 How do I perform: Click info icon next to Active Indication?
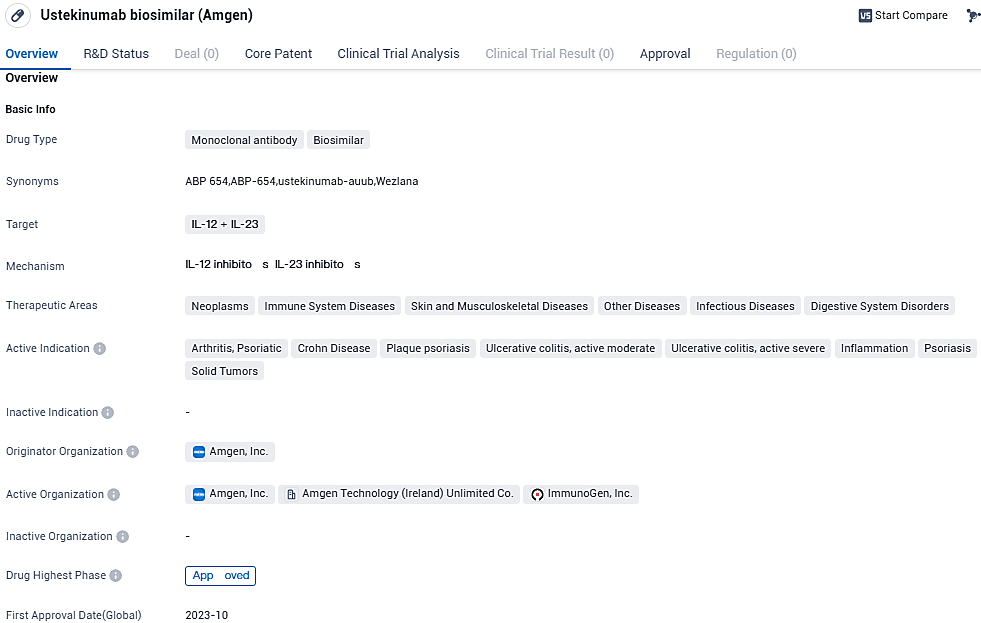100,349
